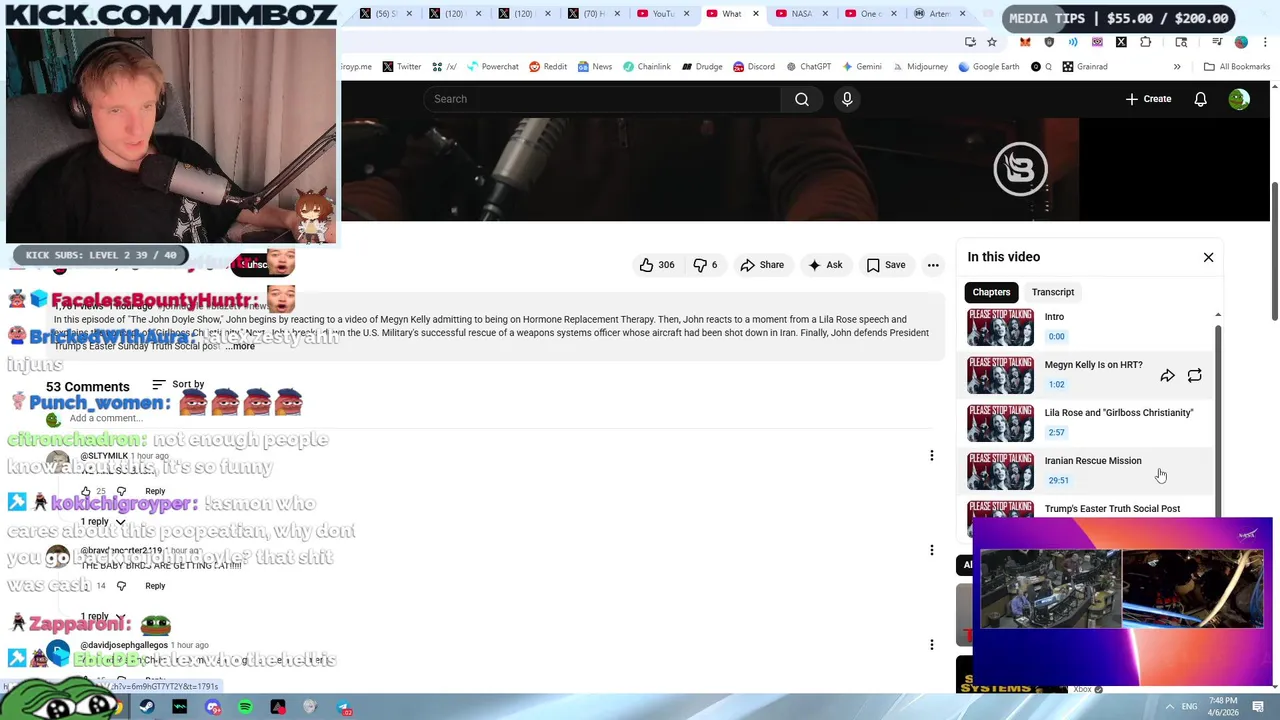
Task: Click the channel watermark logo on the video
Action: point(1020,168)
